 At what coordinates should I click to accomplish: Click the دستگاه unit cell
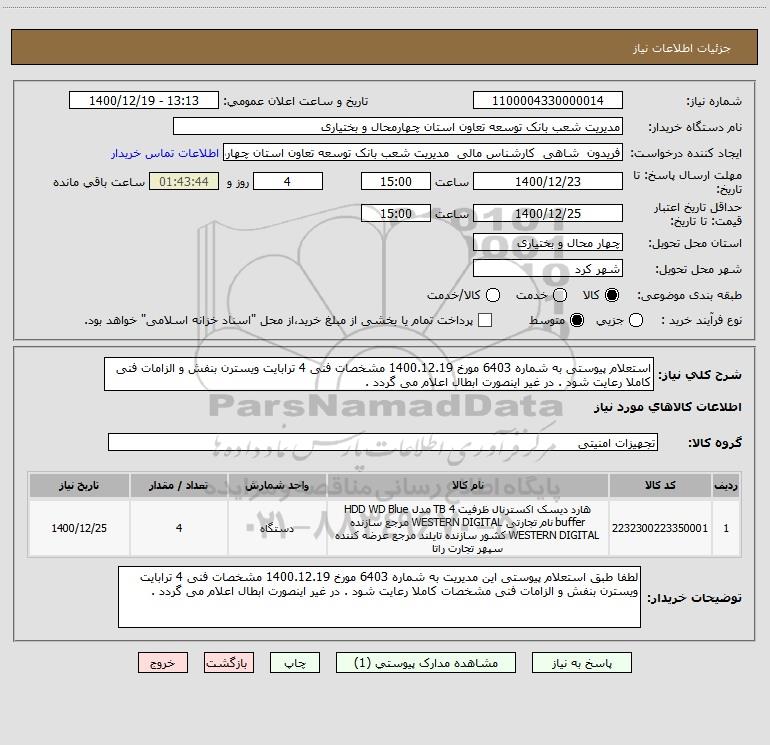(x=277, y=528)
